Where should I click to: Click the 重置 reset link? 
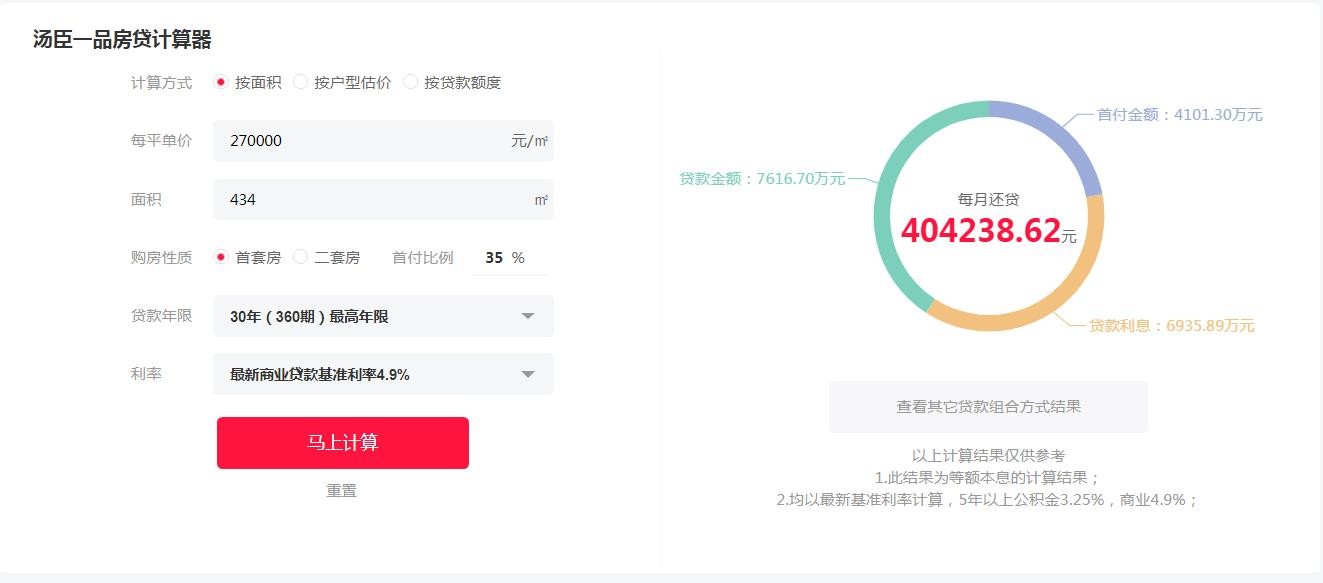tap(341, 490)
